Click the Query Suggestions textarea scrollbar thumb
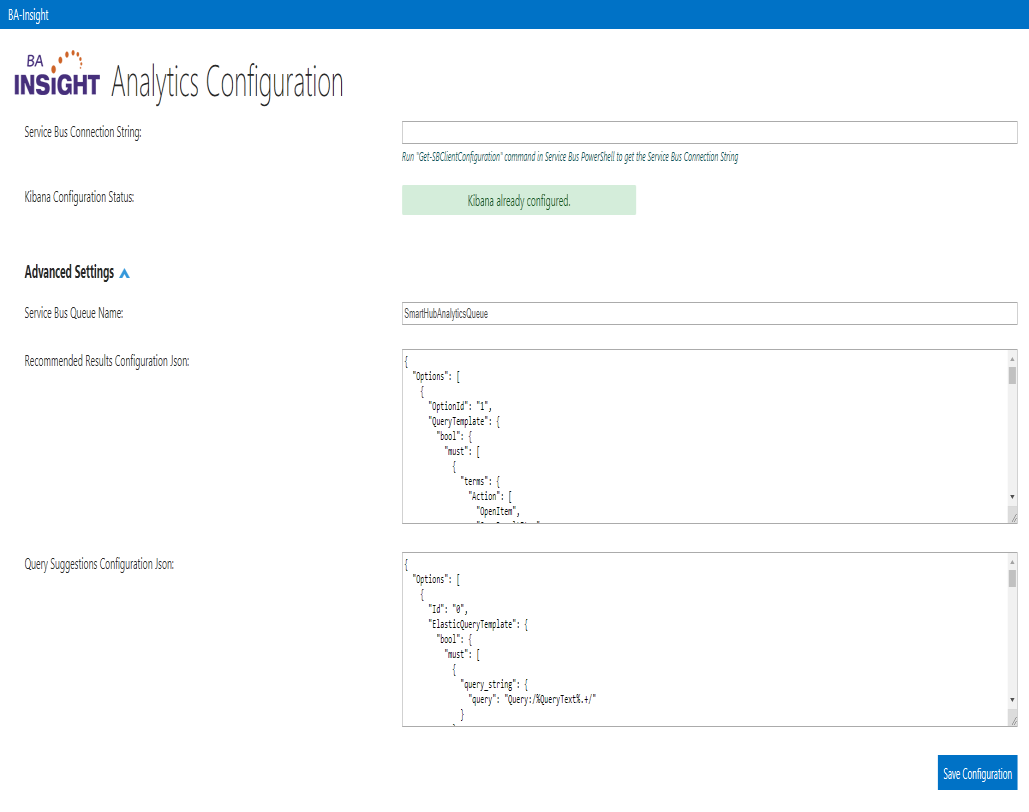The height and width of the screenshot is (812, 1029). 1012,579
